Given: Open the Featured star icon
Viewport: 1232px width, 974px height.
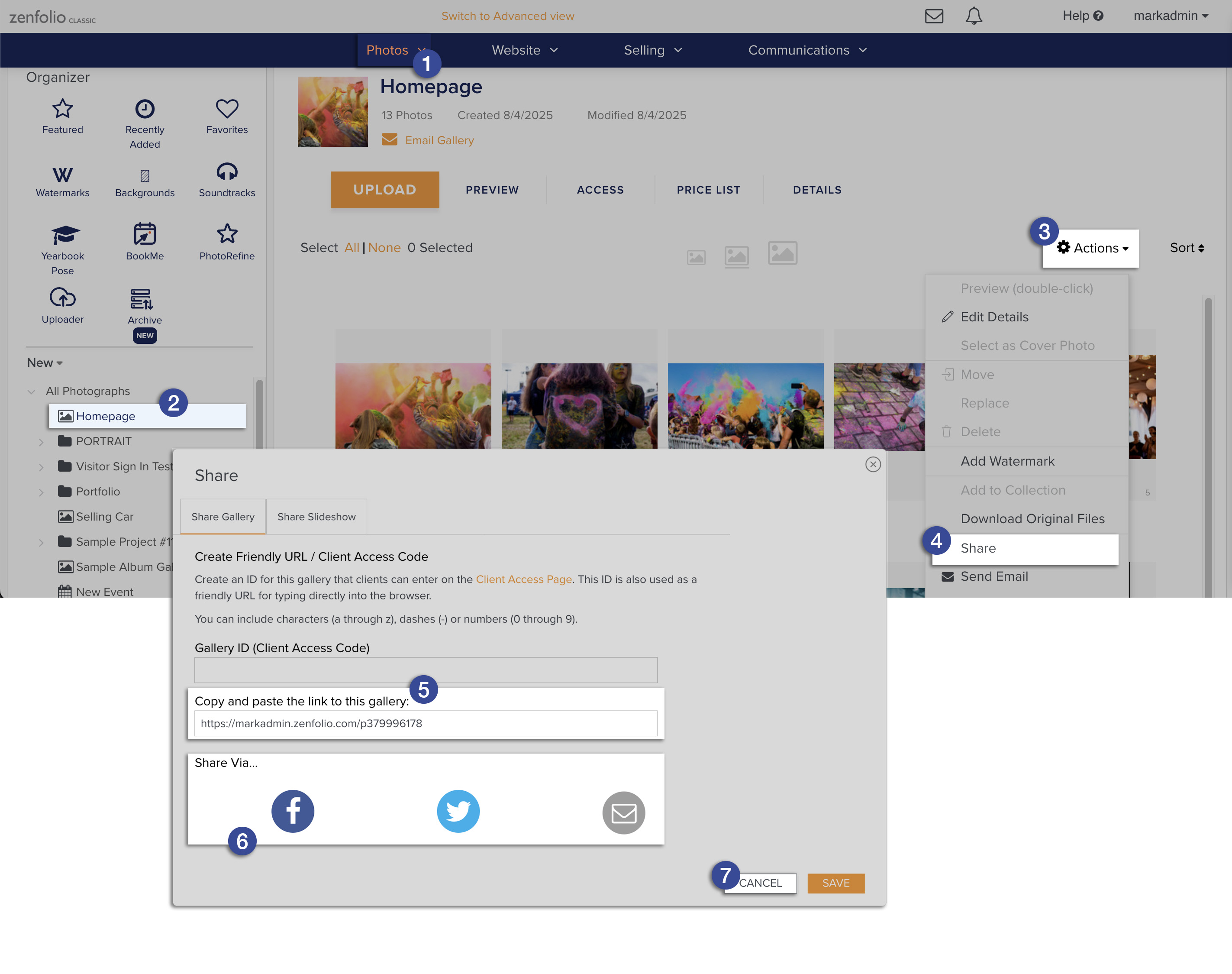Looking at the screenshot, I should [62, 108].
